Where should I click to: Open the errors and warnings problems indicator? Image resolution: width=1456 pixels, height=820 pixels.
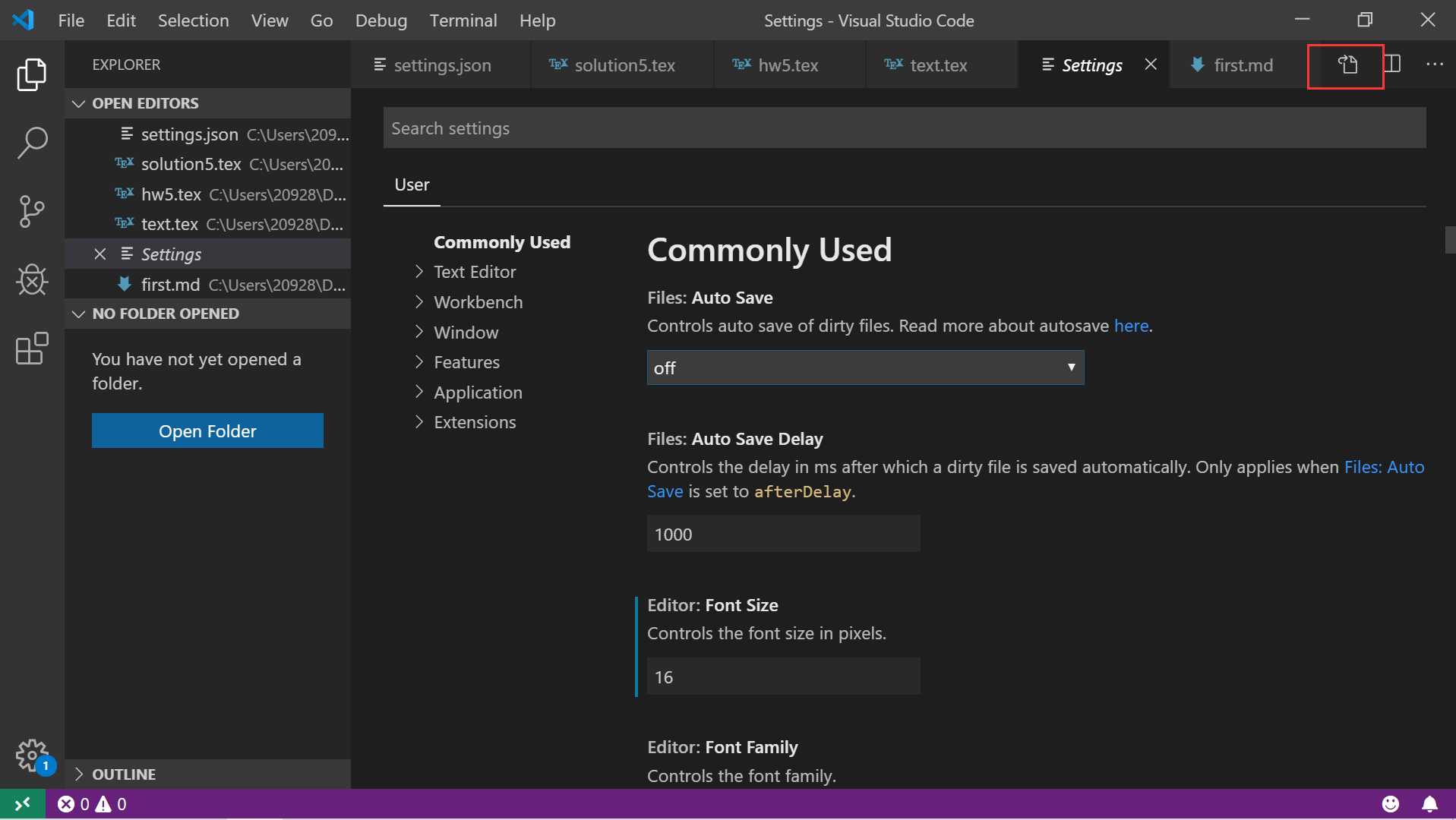[x=92, y=803]
